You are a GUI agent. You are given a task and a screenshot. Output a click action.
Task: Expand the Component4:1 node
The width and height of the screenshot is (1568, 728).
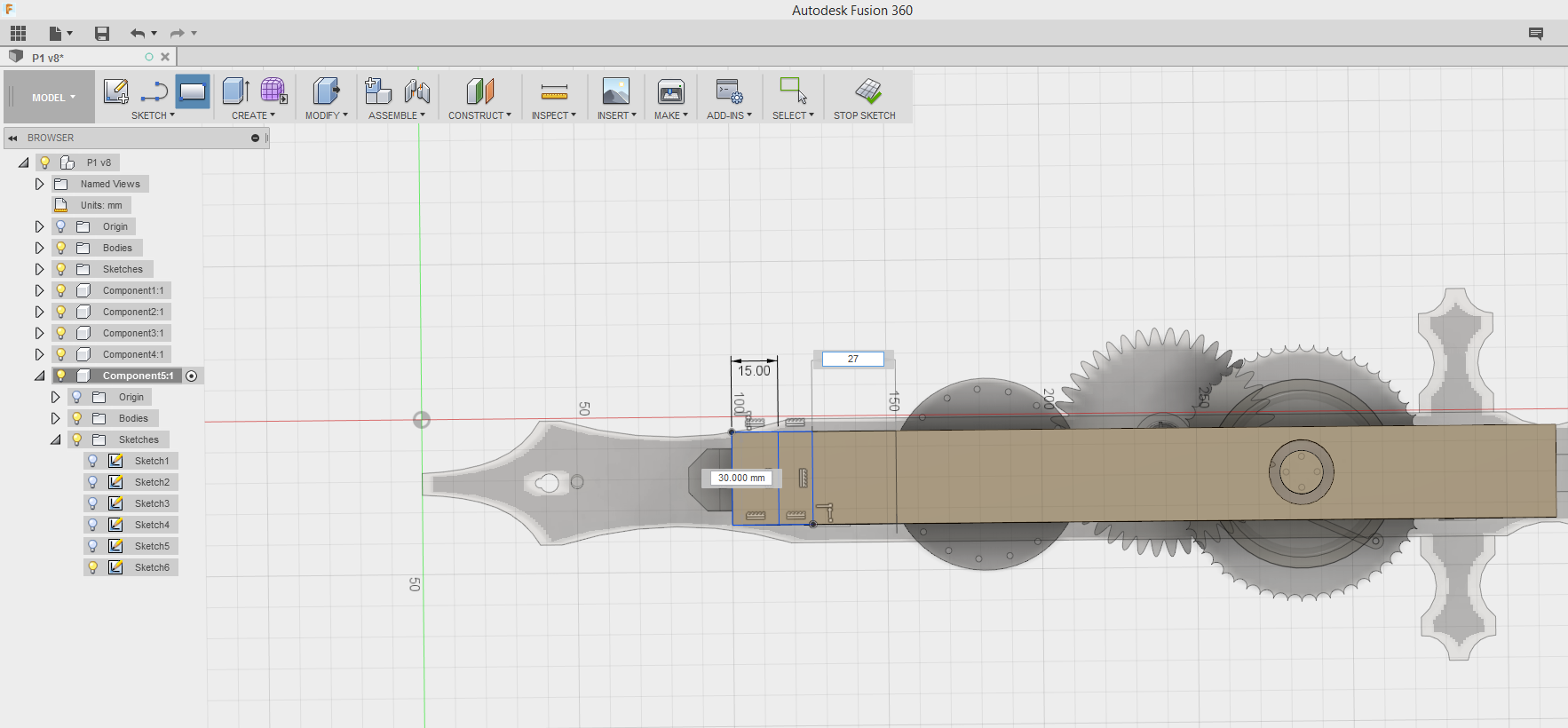pyautogui.click(x=39, y=354)
